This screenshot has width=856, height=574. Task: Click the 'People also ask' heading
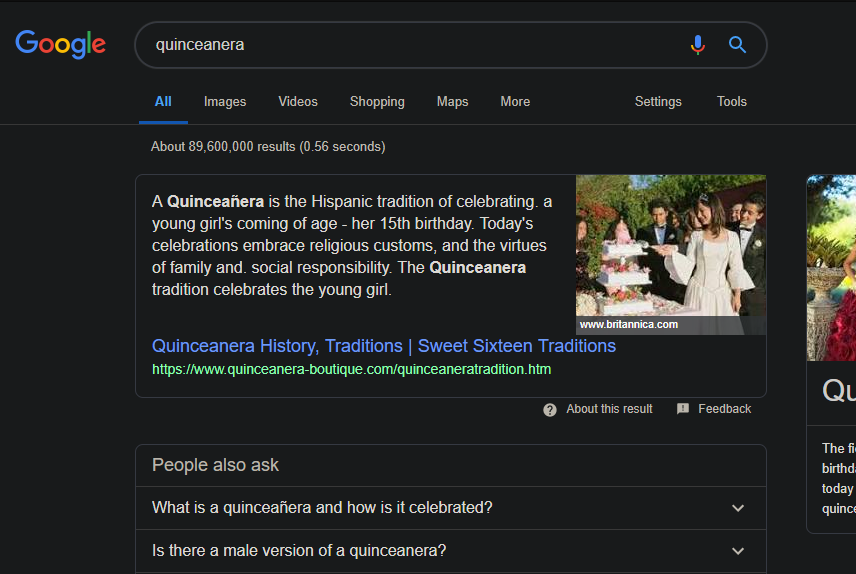pyautogui.click(x=215, y=465)
